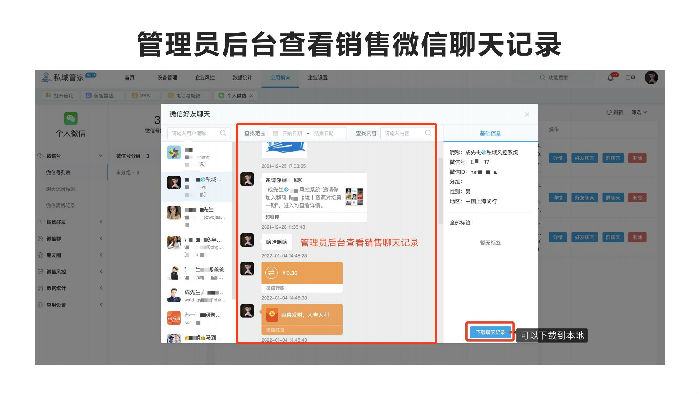Click sender avatar beside the red packet message
Viewport: 700px width, 393px height.
pos(247,311)
